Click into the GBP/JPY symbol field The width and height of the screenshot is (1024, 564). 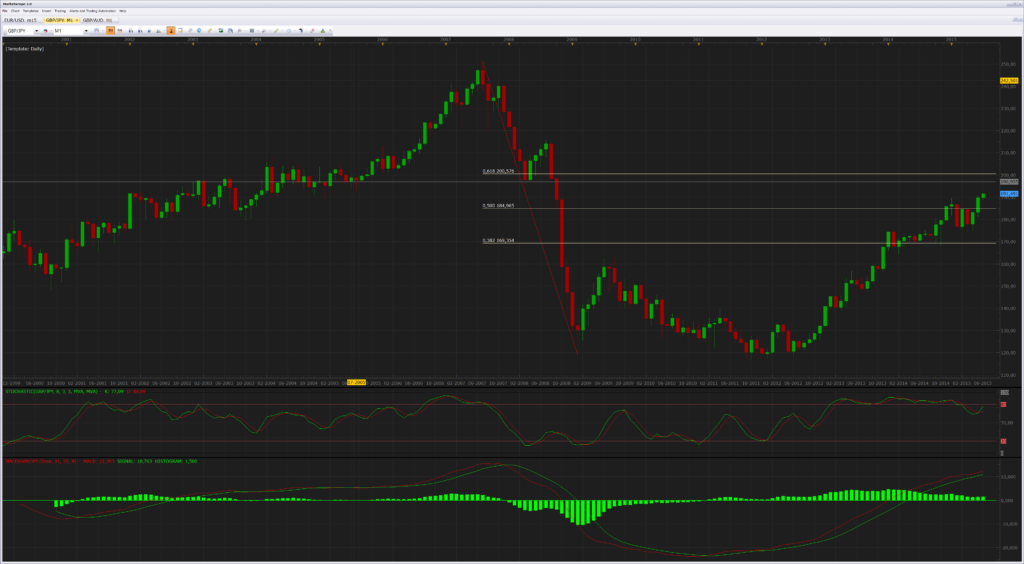(20, 31)
